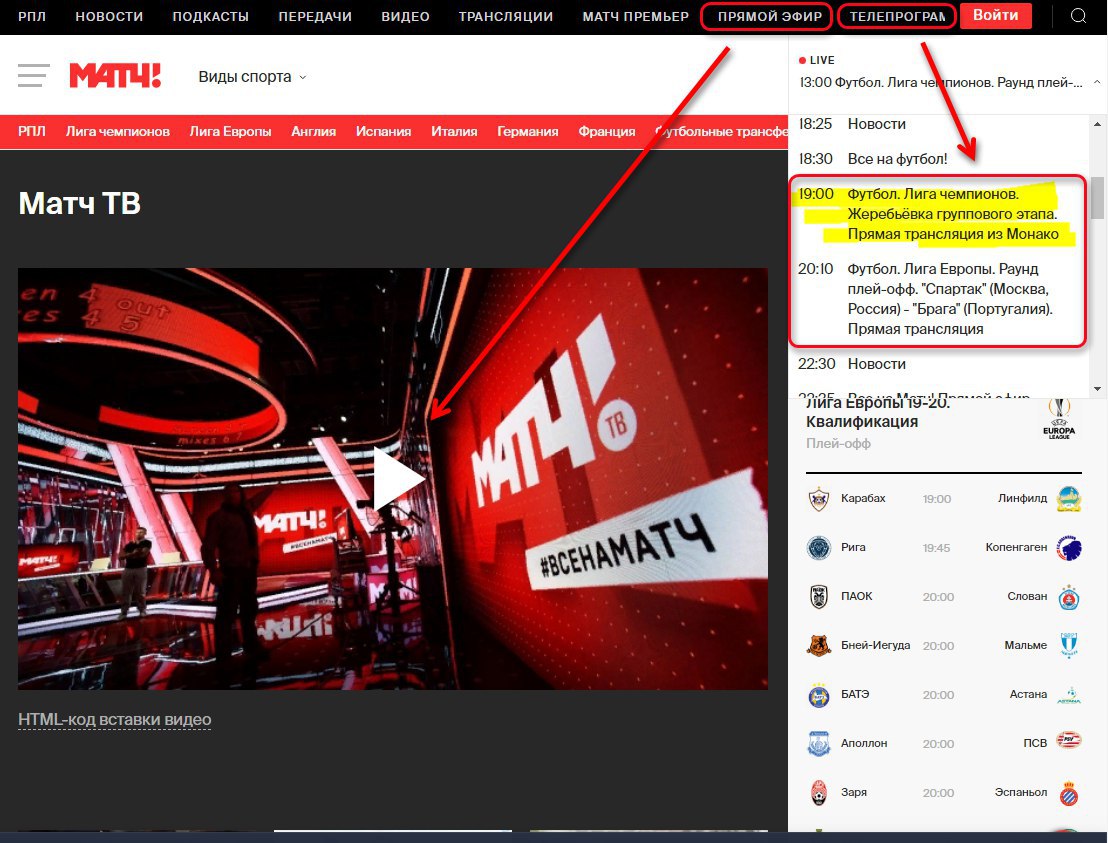The image size is (1108, 843).
Task: Click the Мальме team crest
Action: pyautogui.click(x=1069, y=645)
